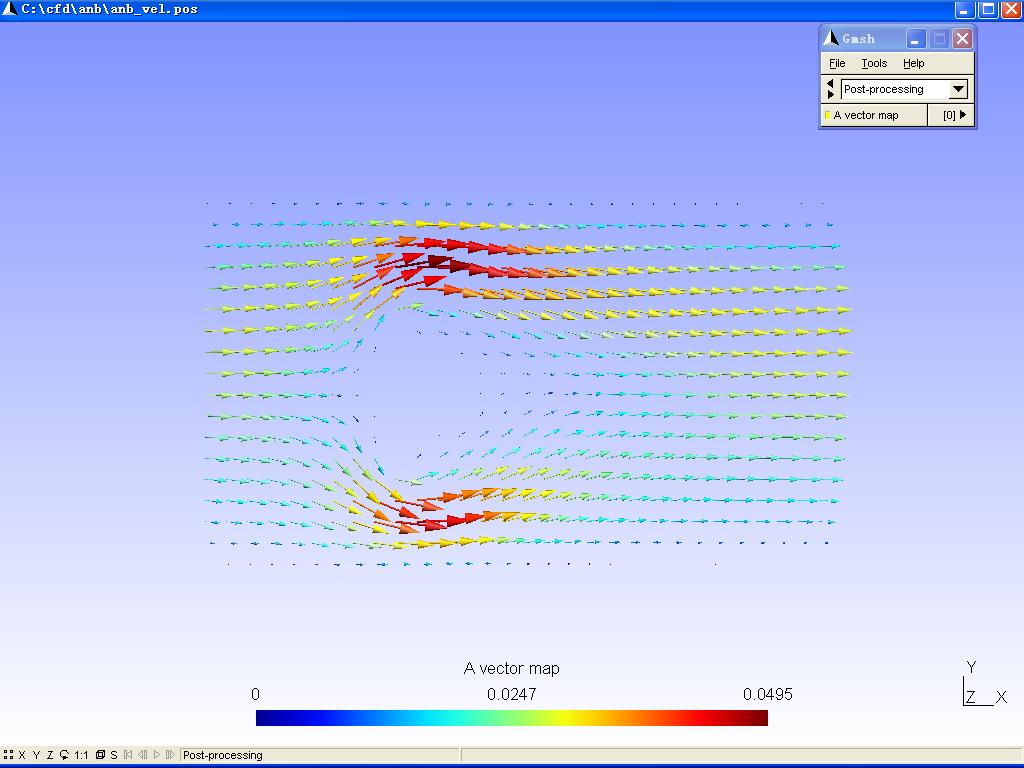The height and width of the screenshot is (768, 1024).
Task: Open the Help menu
Action: [x=913, y=63]
